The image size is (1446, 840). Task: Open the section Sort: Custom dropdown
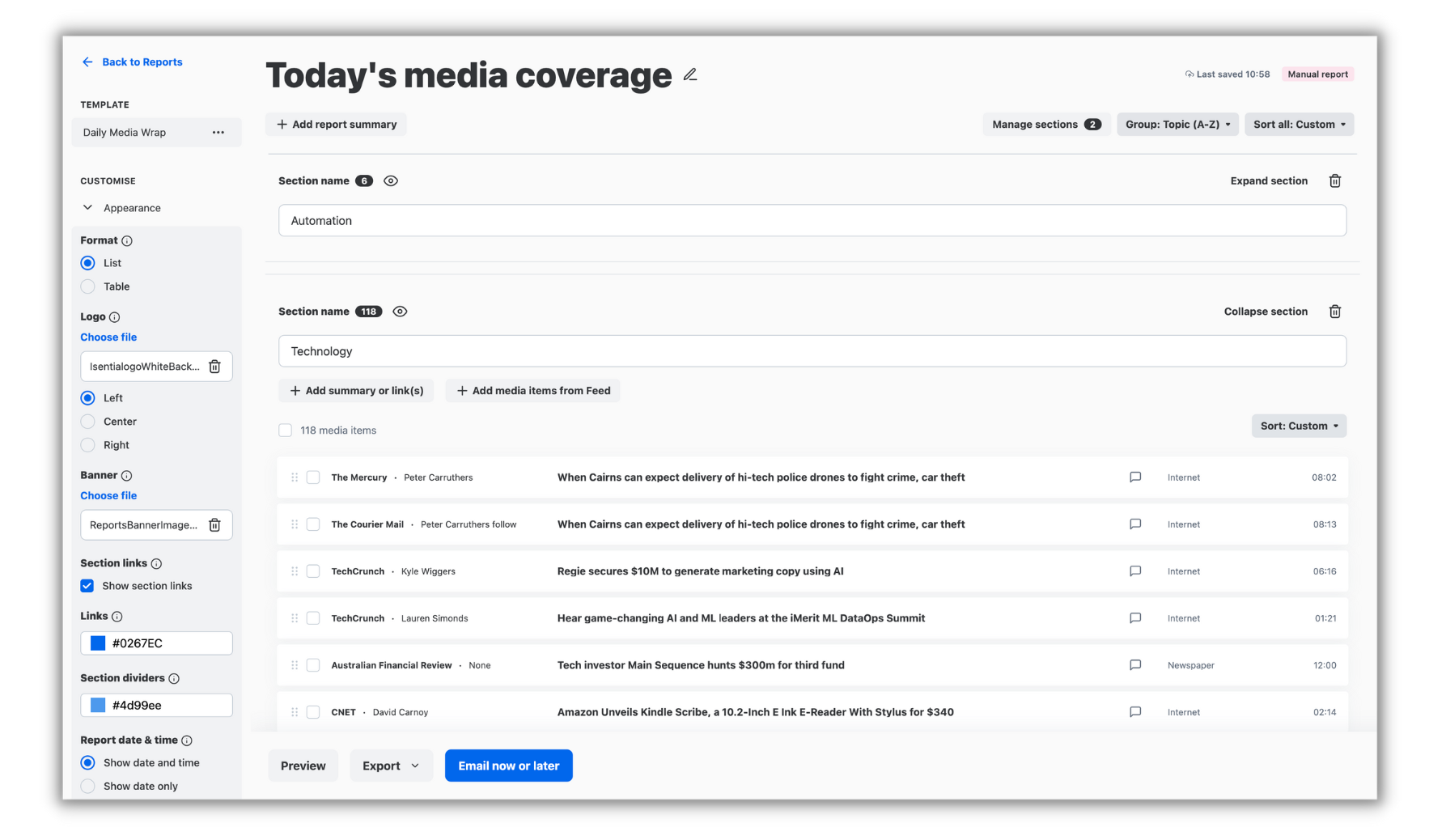coord(1299,426)
